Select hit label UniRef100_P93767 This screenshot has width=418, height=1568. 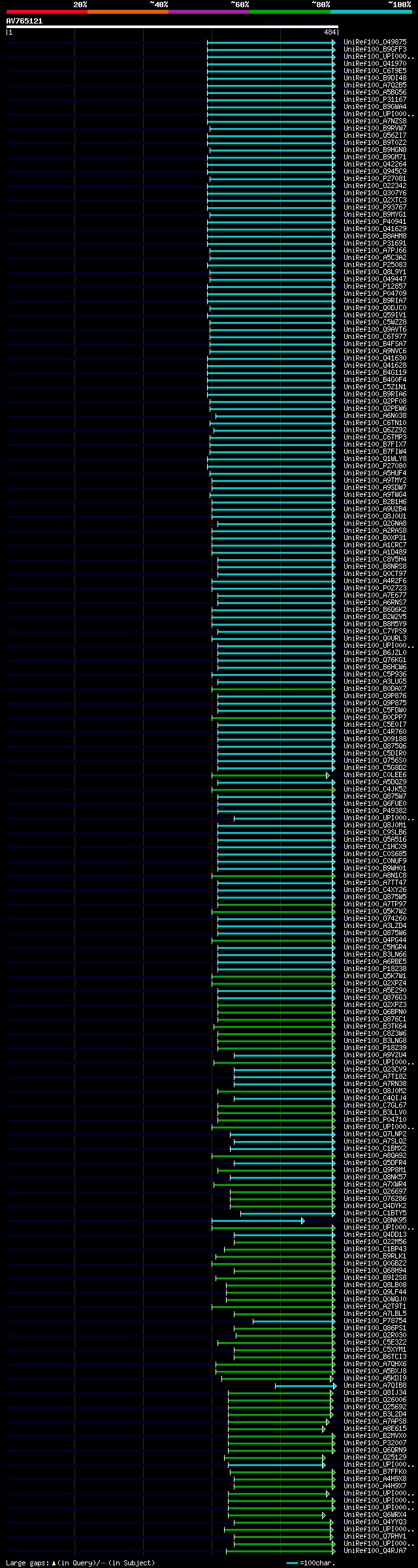click(375, 207)
